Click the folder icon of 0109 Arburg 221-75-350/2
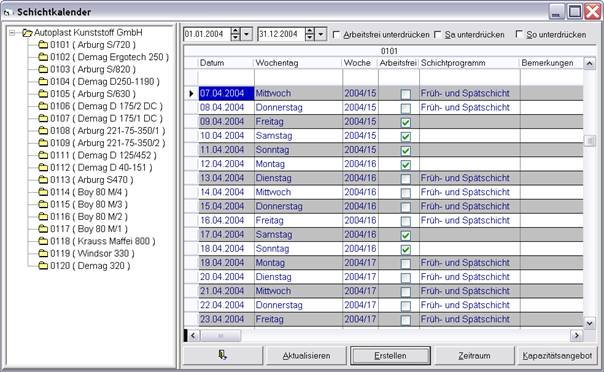 [43, 143]
